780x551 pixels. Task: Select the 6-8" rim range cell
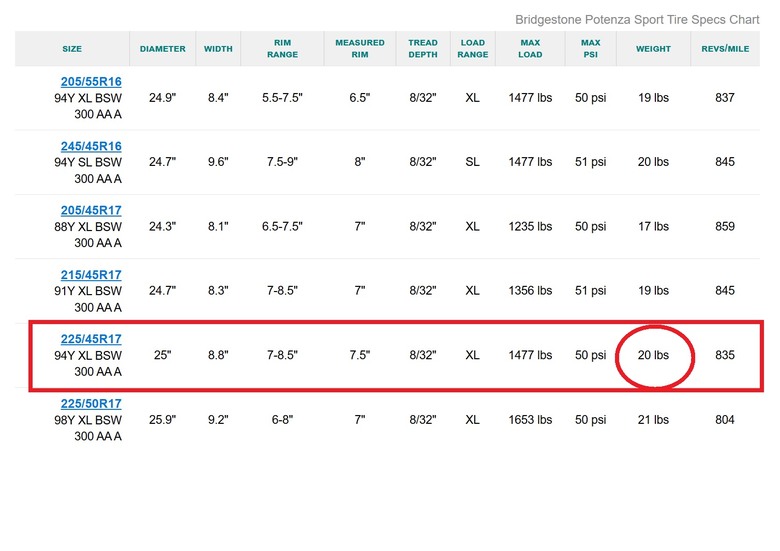(x=283, y=420)
